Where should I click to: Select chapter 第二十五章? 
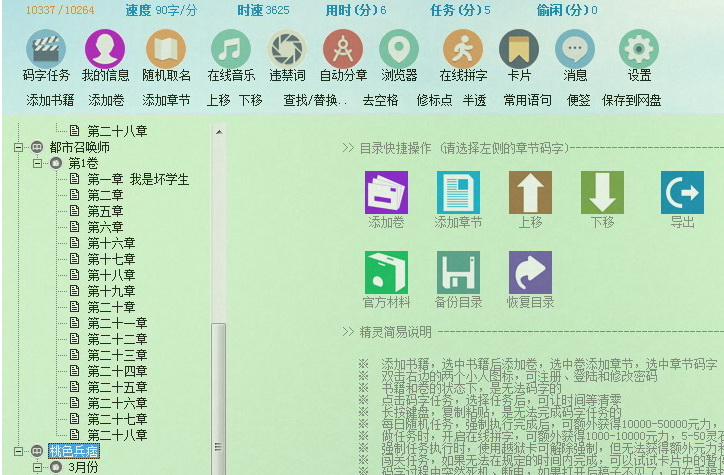point(117,387)
